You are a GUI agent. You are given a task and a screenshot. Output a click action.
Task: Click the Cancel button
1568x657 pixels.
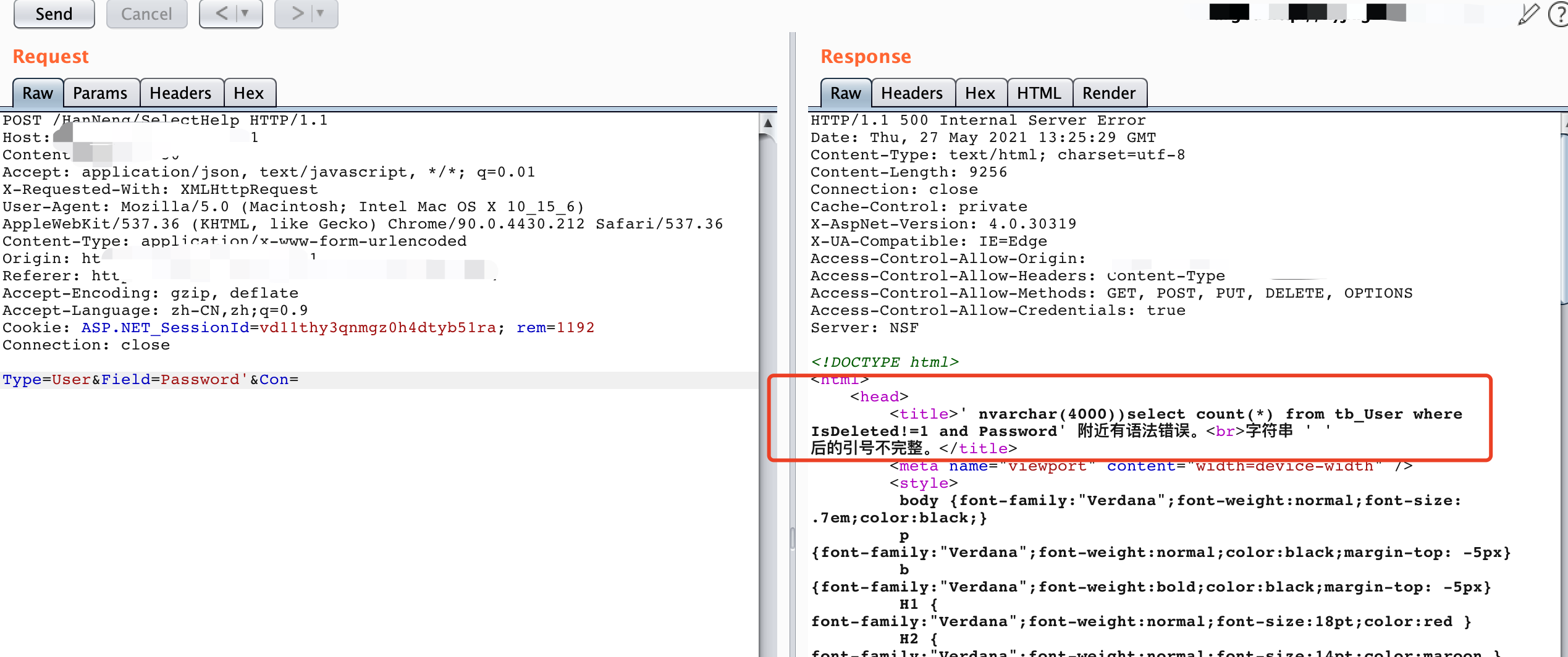pos(146,14)
